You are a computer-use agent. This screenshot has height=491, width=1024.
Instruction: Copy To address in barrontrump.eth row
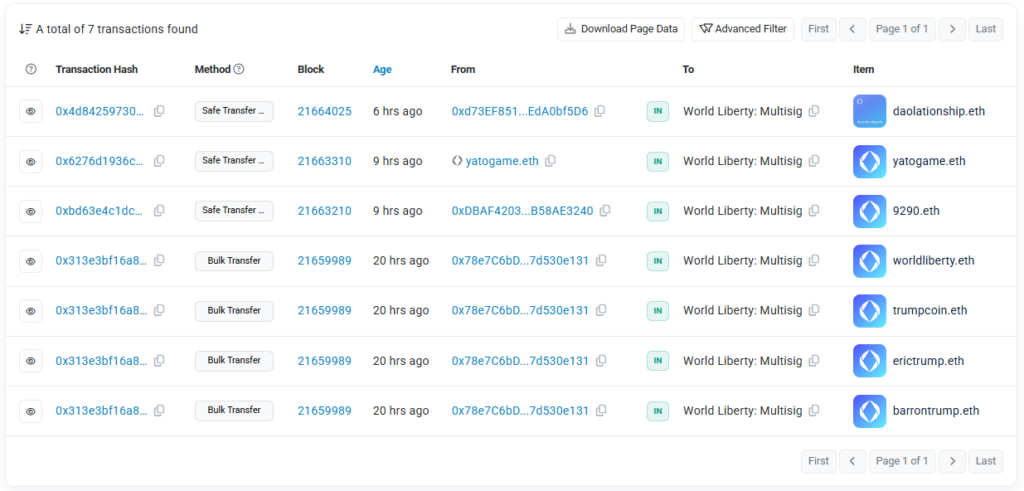click(x=814, y=411)
